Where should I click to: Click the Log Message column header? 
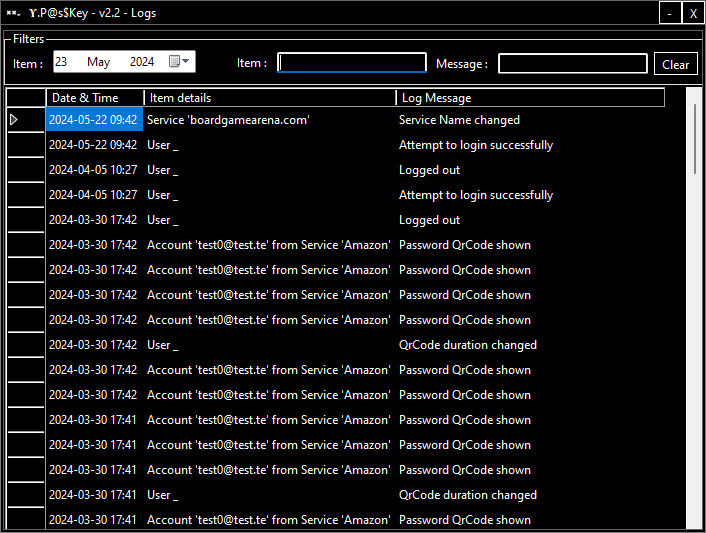point(530,98)
